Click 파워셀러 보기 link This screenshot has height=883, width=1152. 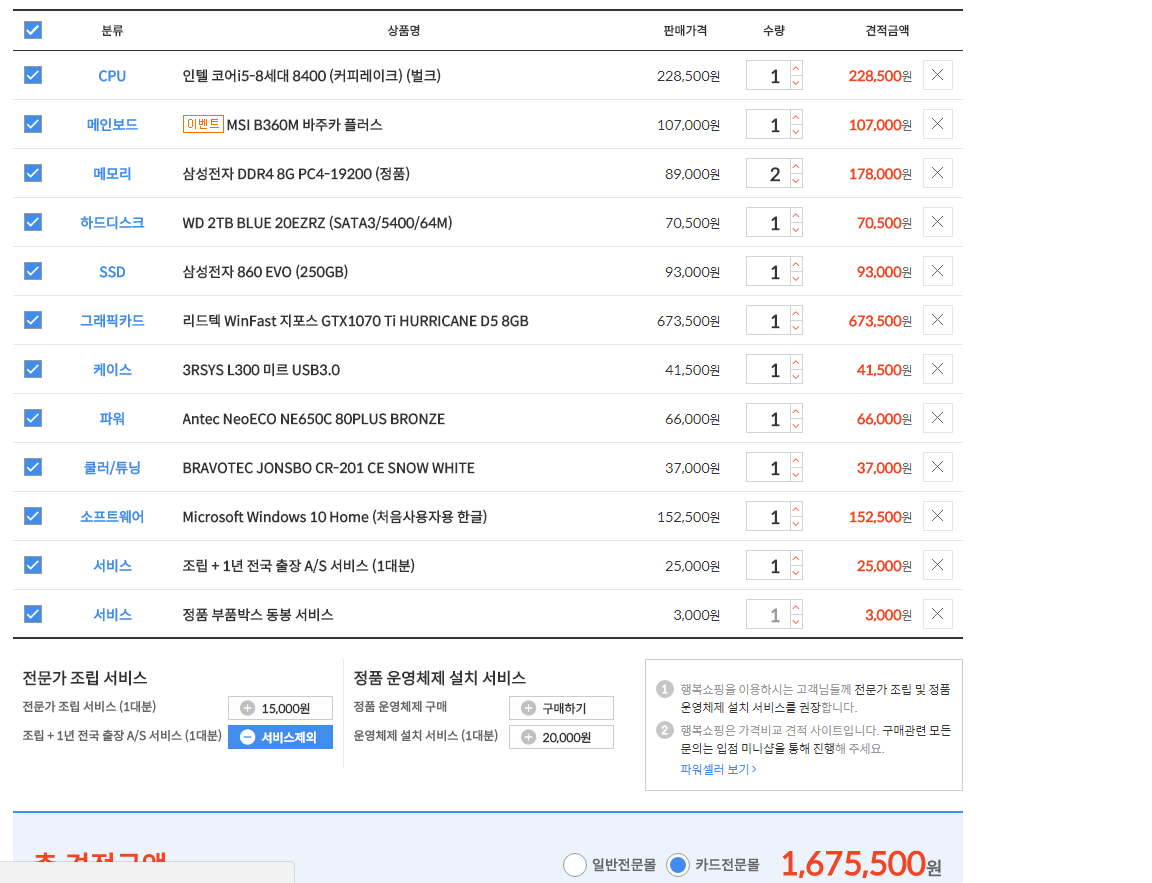pos(718,769)
